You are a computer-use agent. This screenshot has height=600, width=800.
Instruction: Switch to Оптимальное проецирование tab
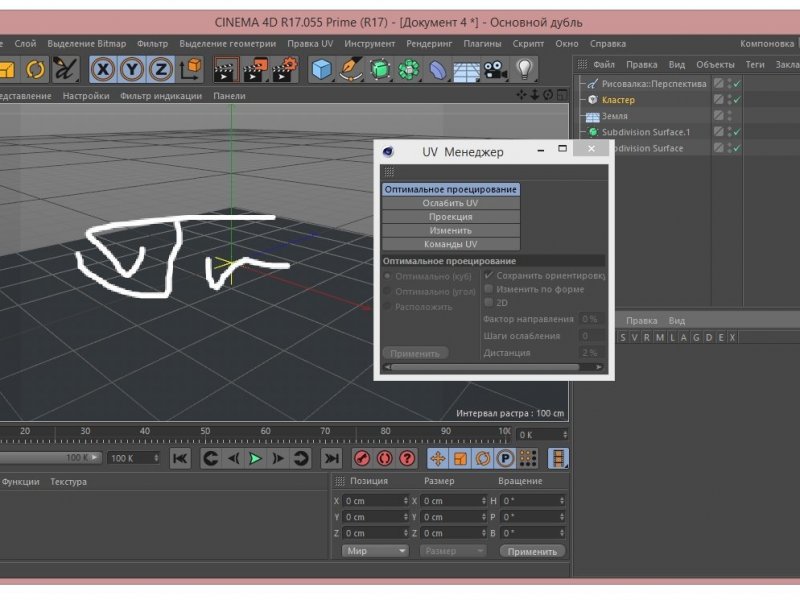[451, 189]
